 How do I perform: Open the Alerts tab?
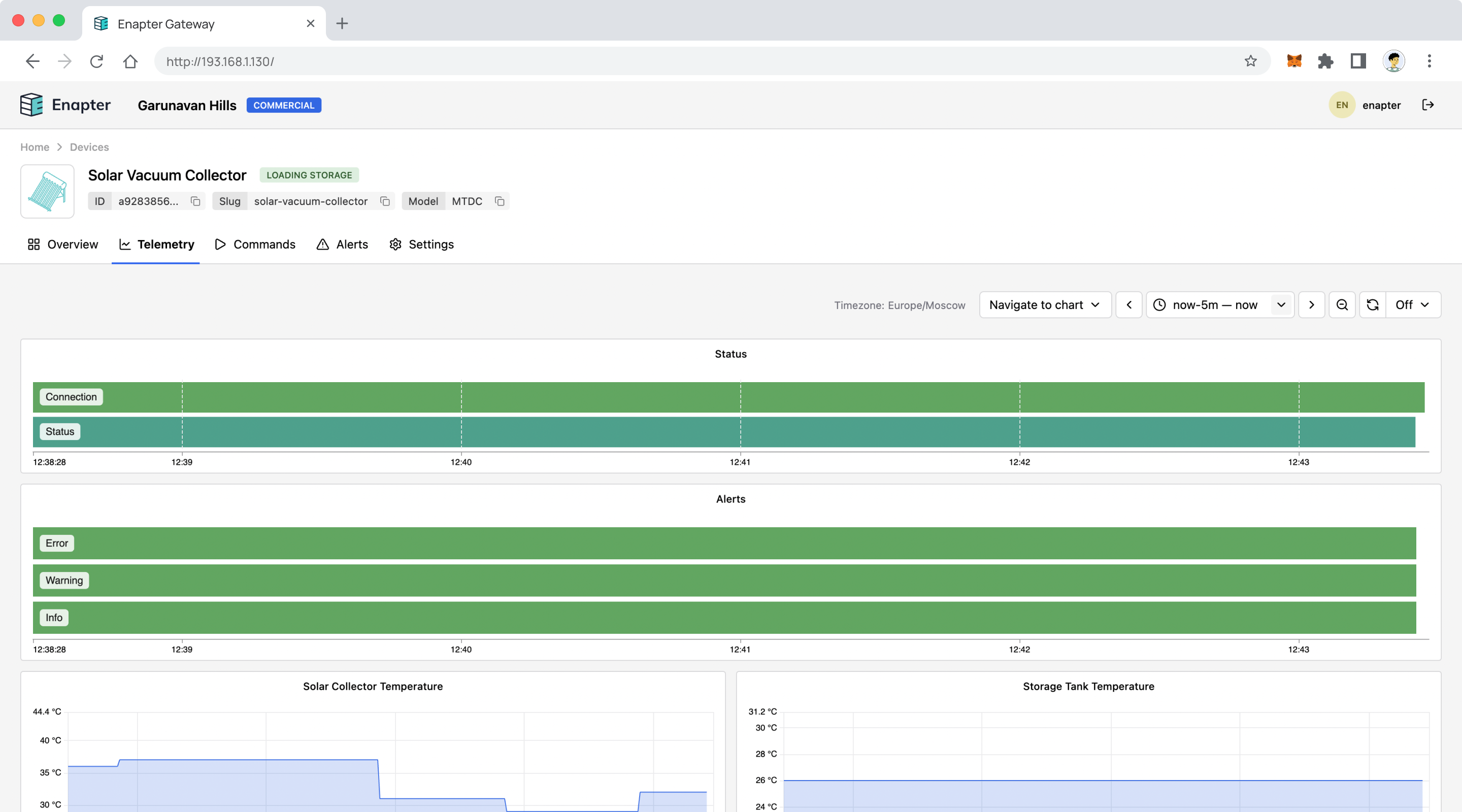coord(342,245)
